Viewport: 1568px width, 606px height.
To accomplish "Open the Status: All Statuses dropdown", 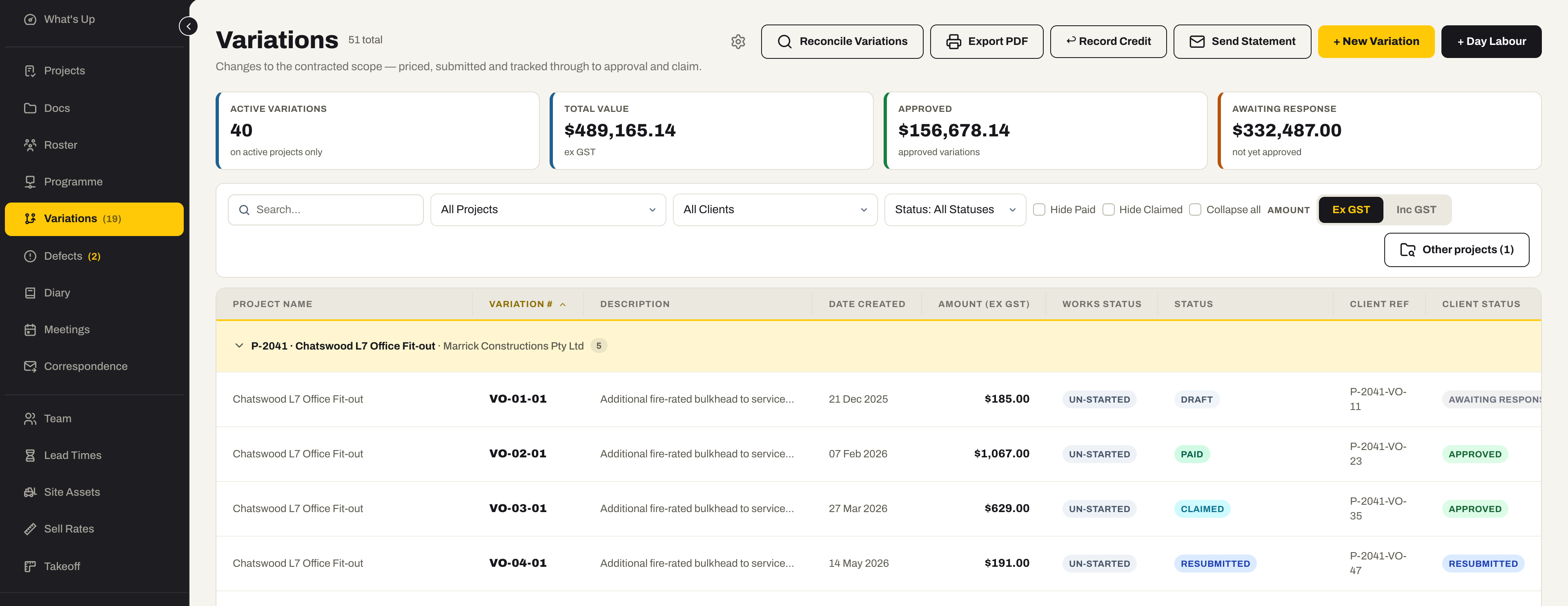I will 954,209.
